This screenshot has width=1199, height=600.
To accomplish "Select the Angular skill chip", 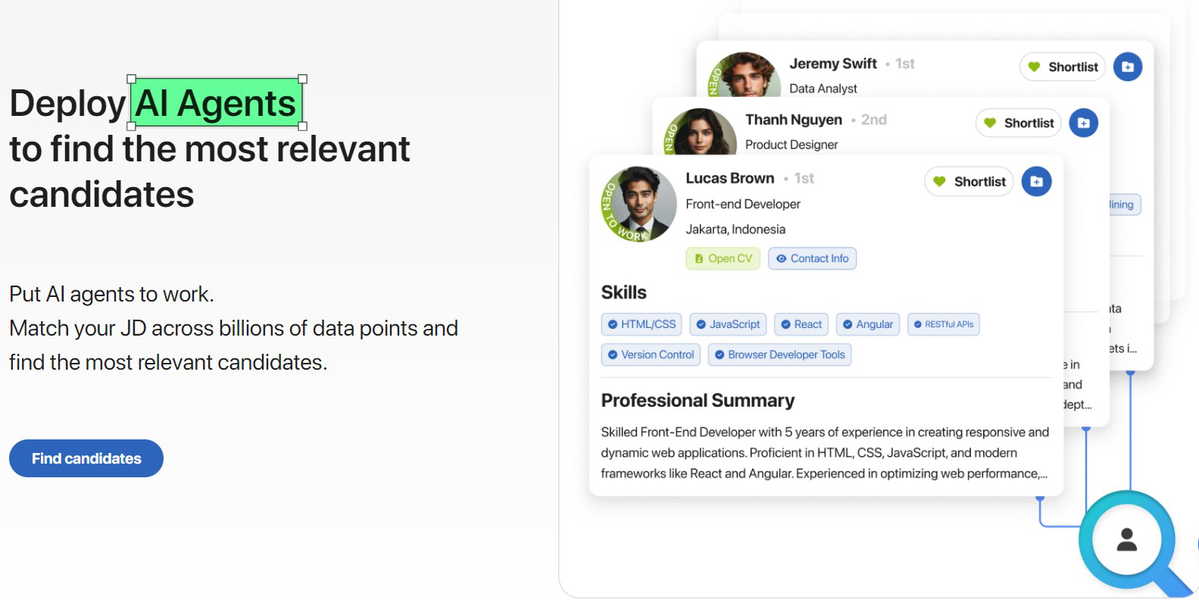I will point(868,324).
